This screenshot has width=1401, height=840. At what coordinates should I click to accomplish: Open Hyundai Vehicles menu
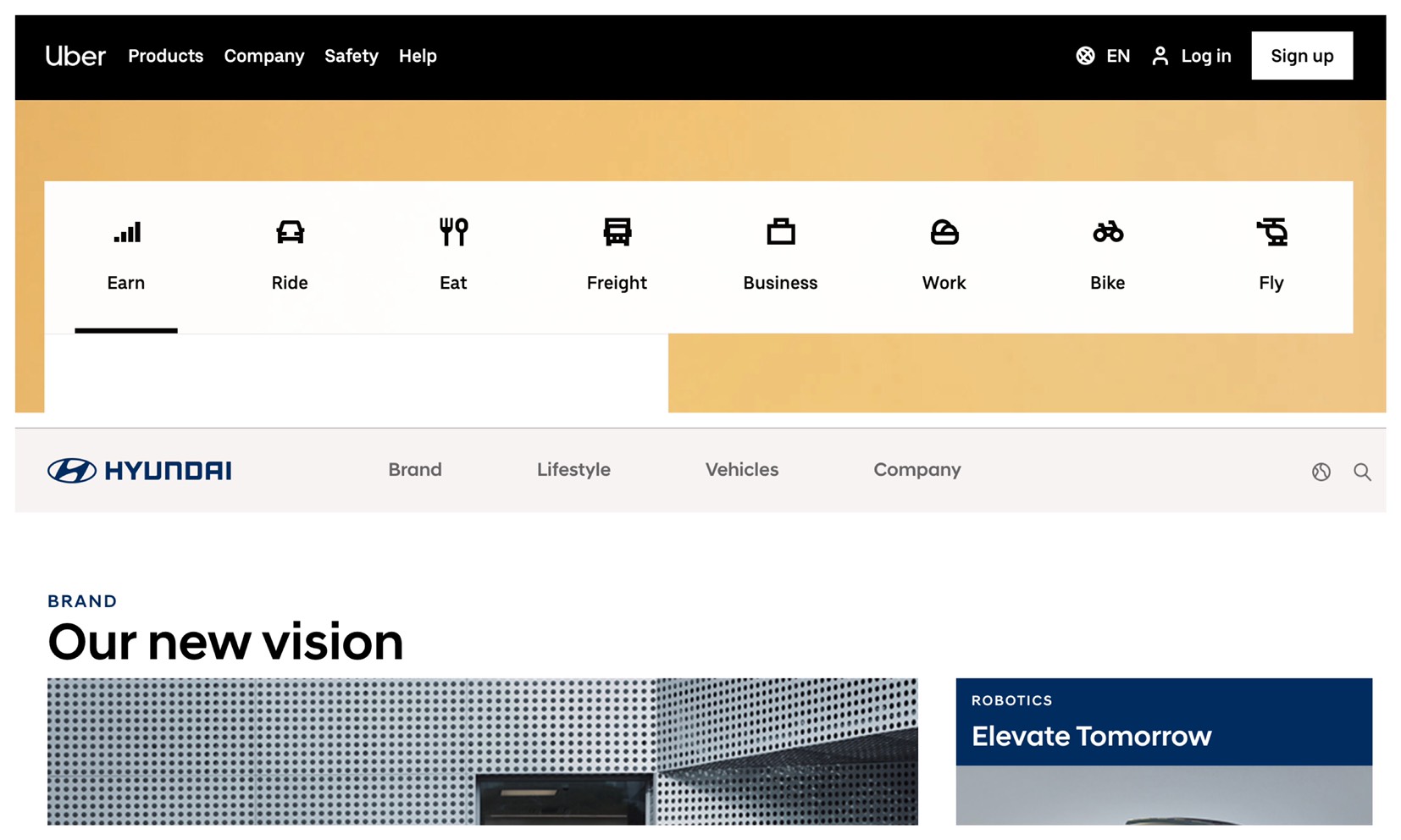tap(742, 470)
